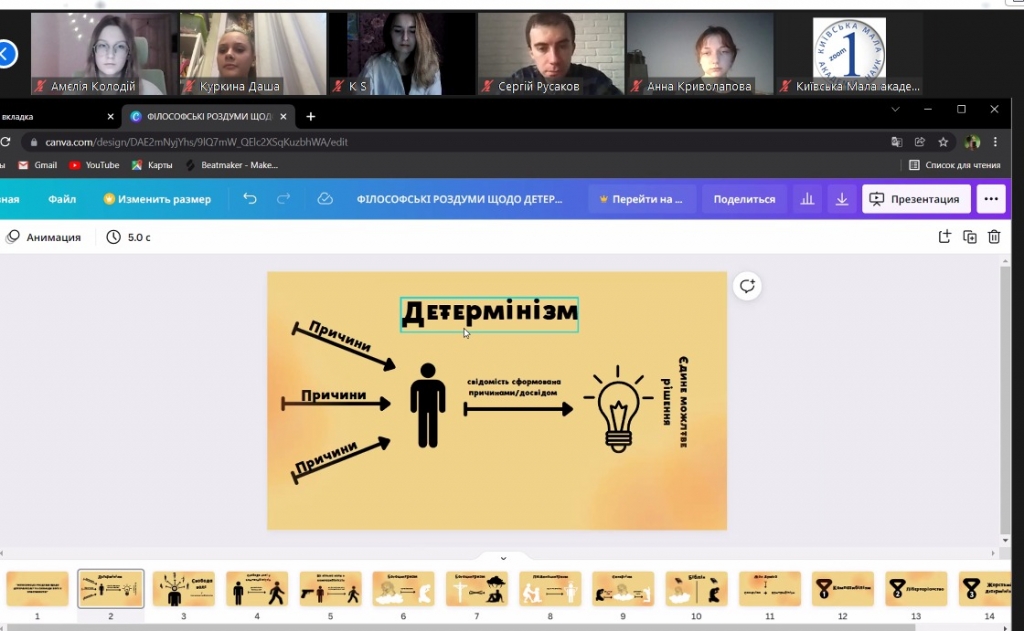Close the вкладка tab
Viewport: 1024px width, 631px height.
110,116
